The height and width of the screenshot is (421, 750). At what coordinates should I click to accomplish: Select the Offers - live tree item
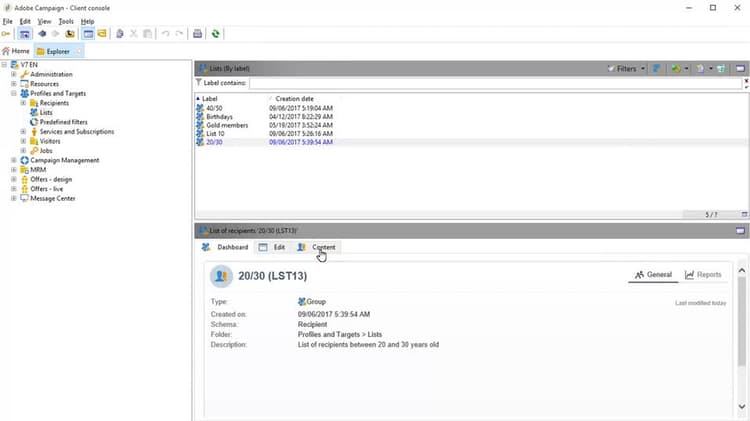click(x=46, y=189)
